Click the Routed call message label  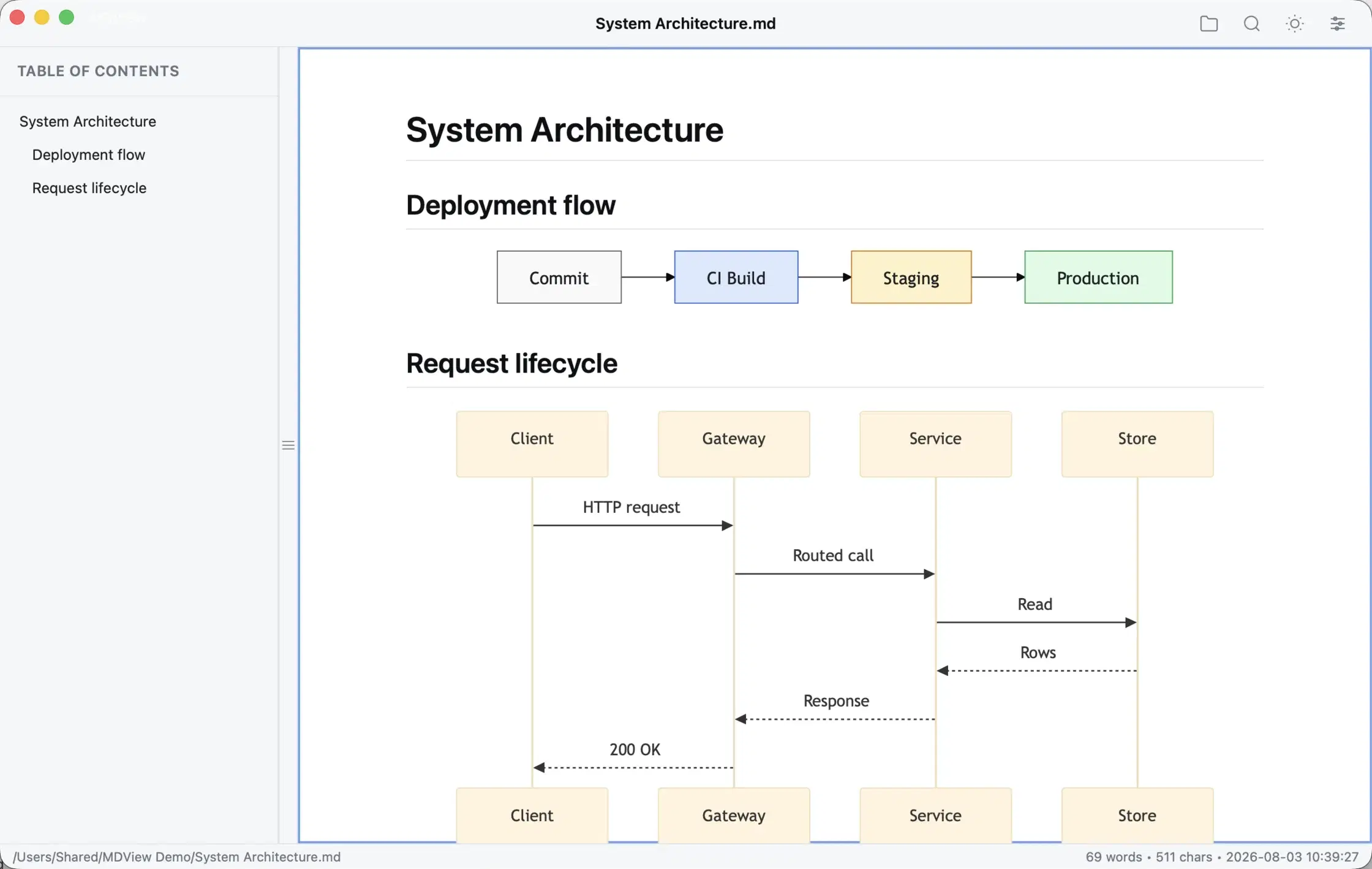tap(833, 556)
